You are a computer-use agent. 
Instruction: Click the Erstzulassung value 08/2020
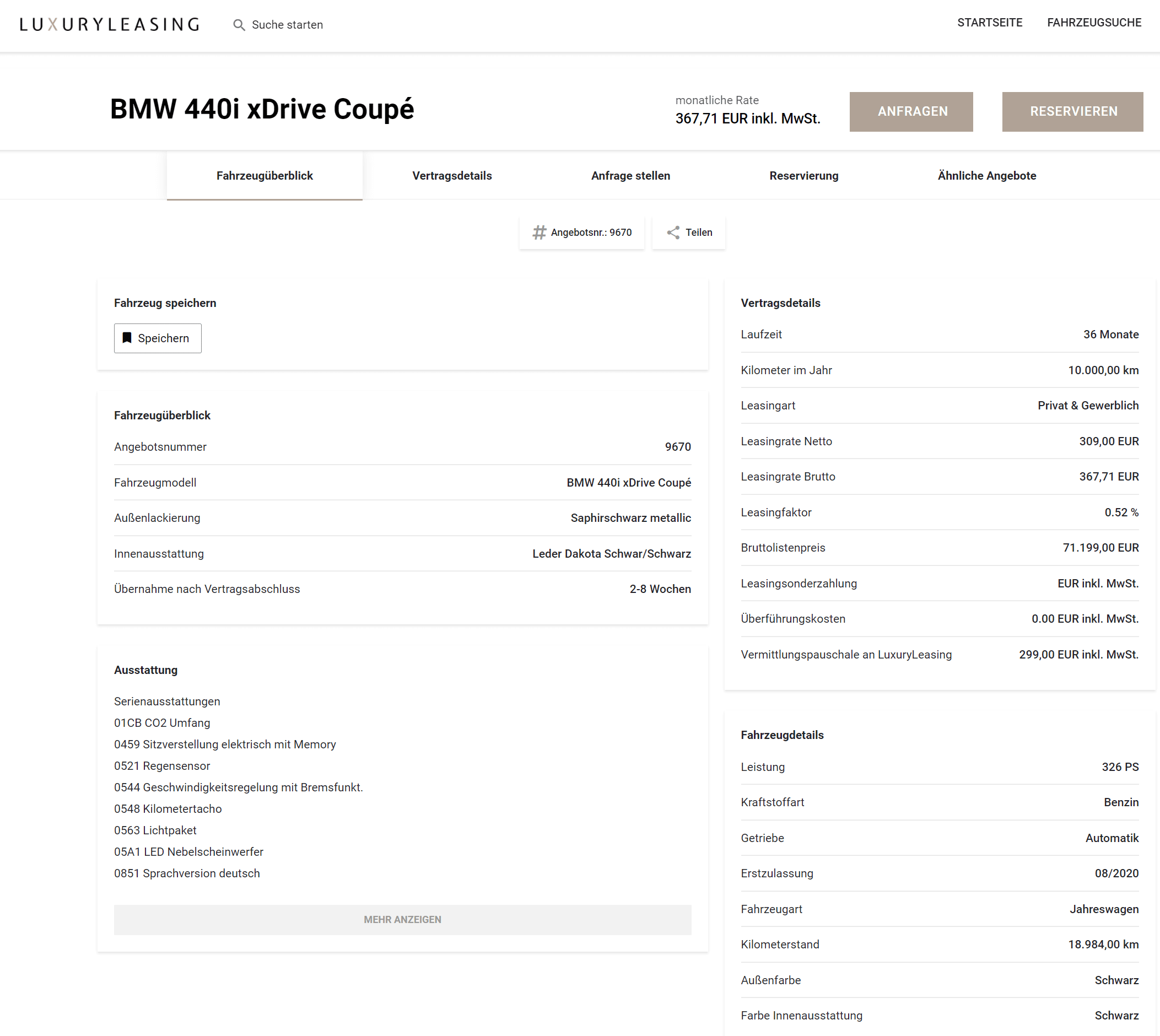click(1117, 873)
